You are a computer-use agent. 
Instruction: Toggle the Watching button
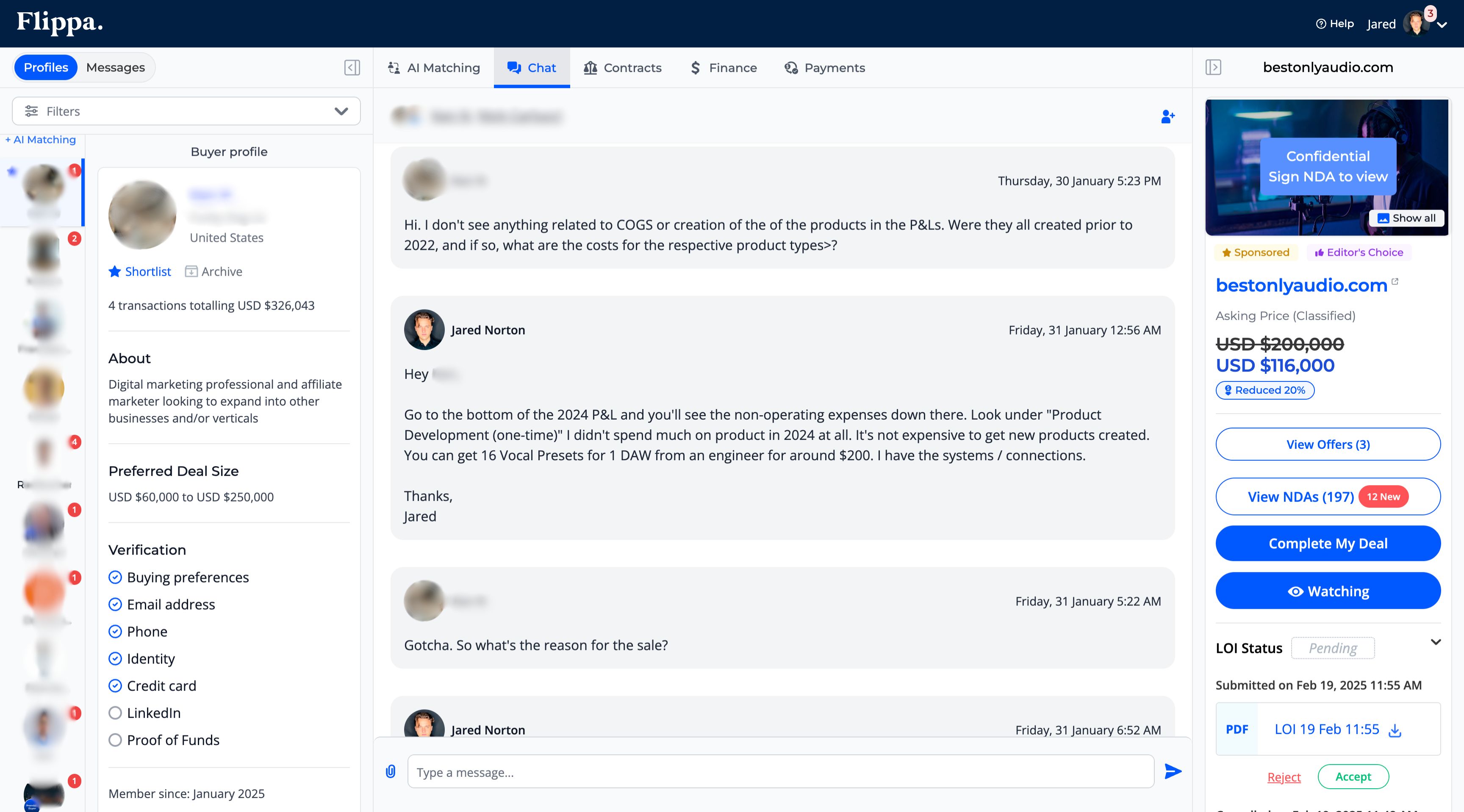point(1328,591)
